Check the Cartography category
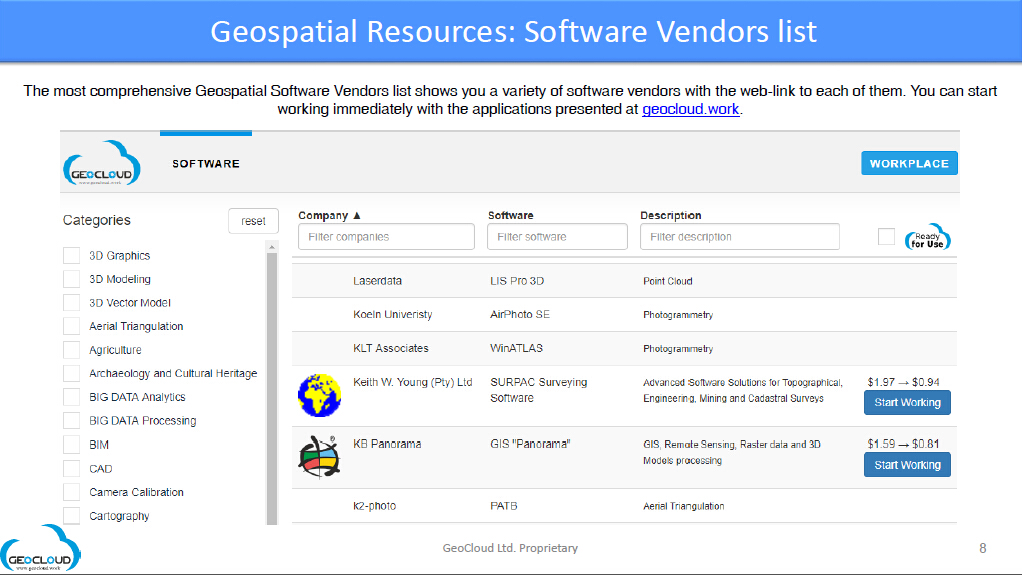This screenshot has width=1022, height=575. 72,516
